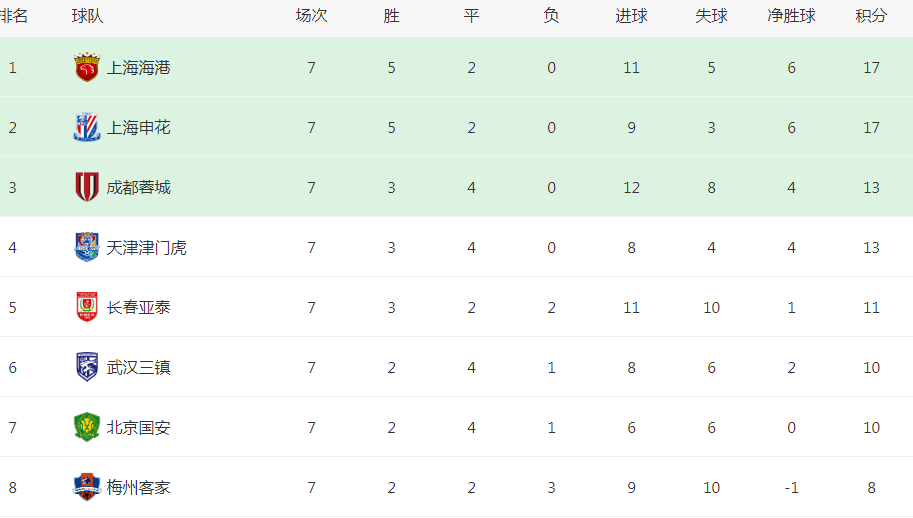Click the 场次 column header
Image resolution: width=913 pixels, height=518 pixels.
pyautogui.click(x=312, y=16)
